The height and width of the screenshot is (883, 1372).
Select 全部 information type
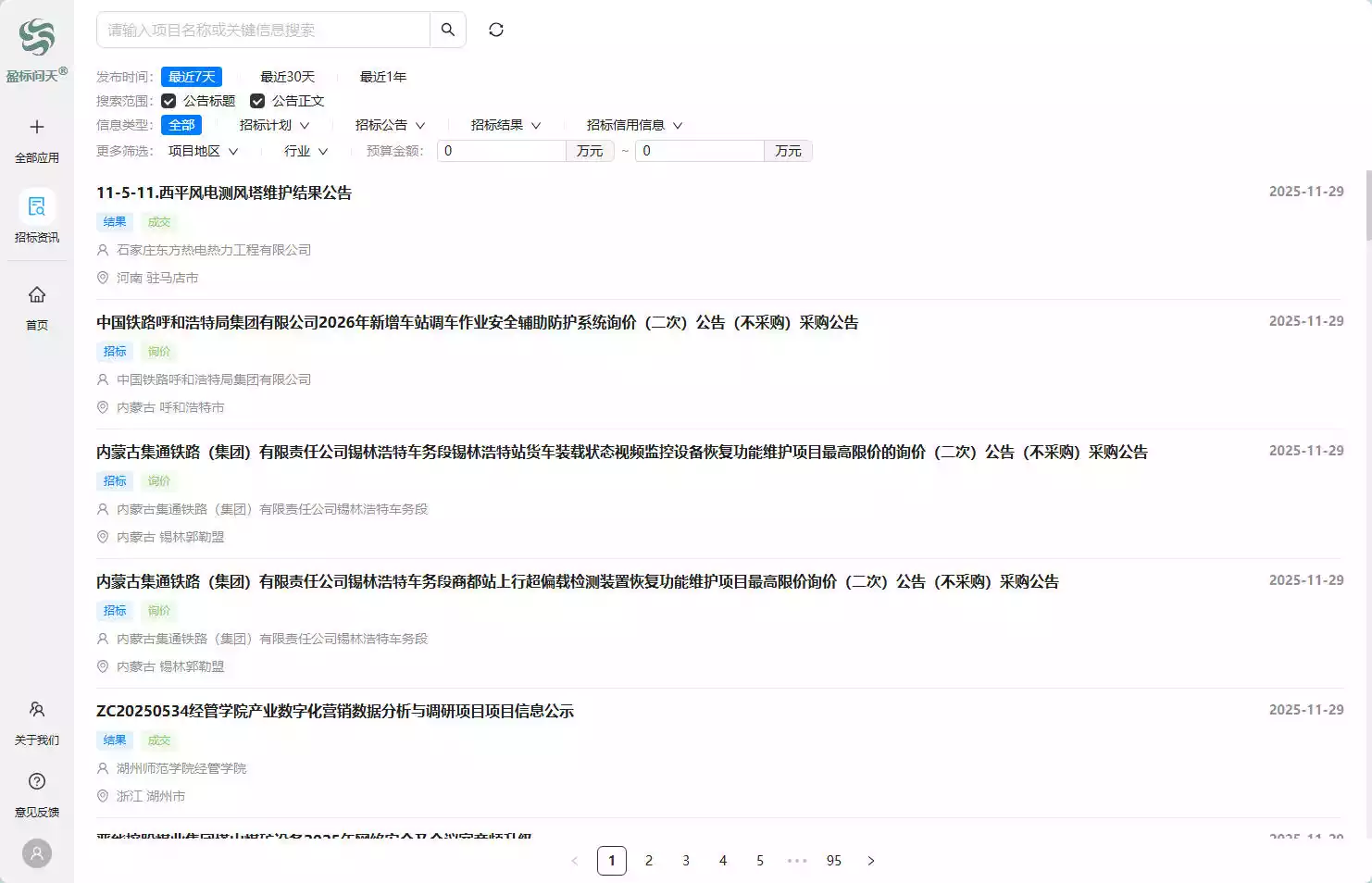pyautogui.click(x=181, y=125)
